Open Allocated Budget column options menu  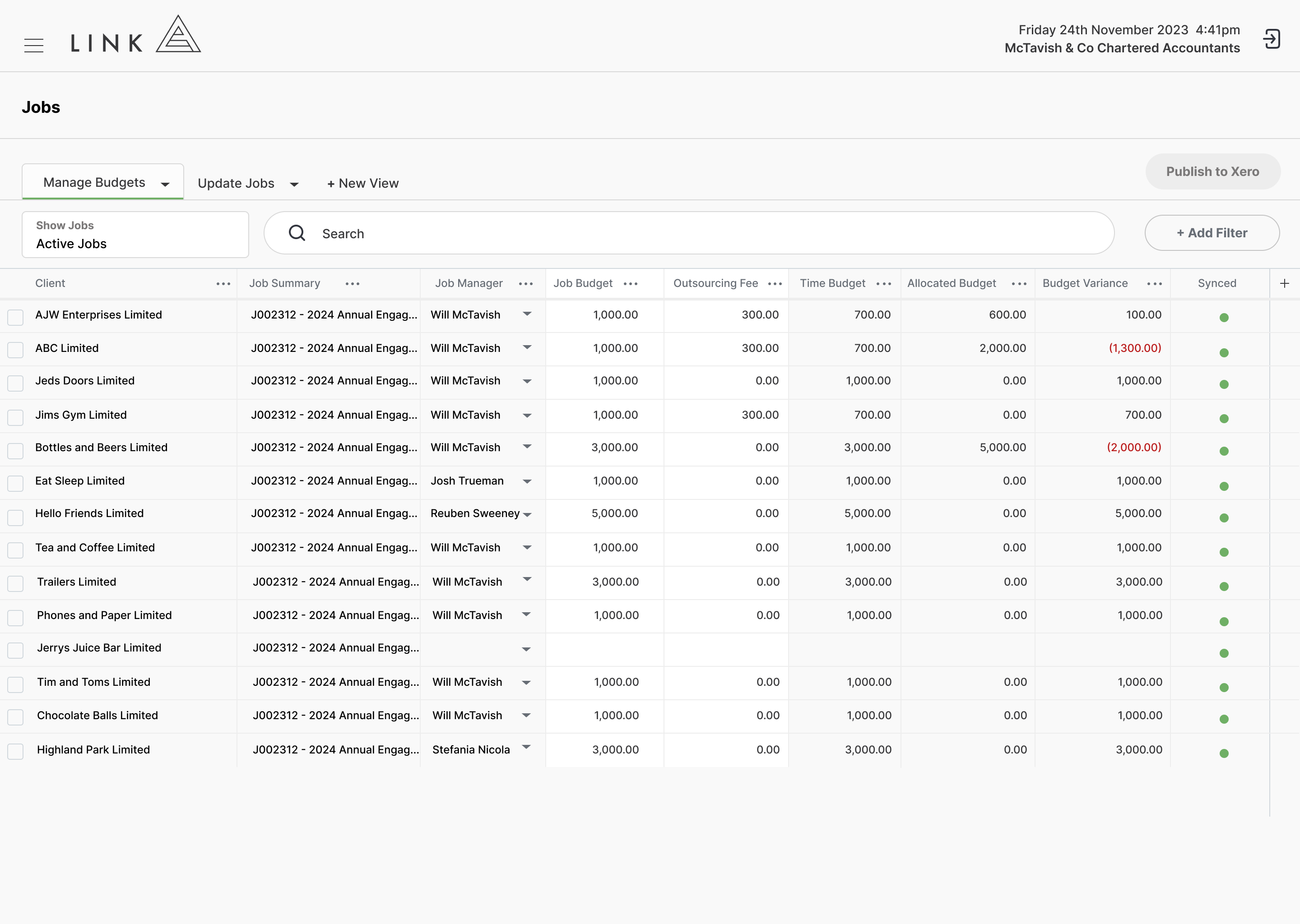click(x=1019, y=284)
